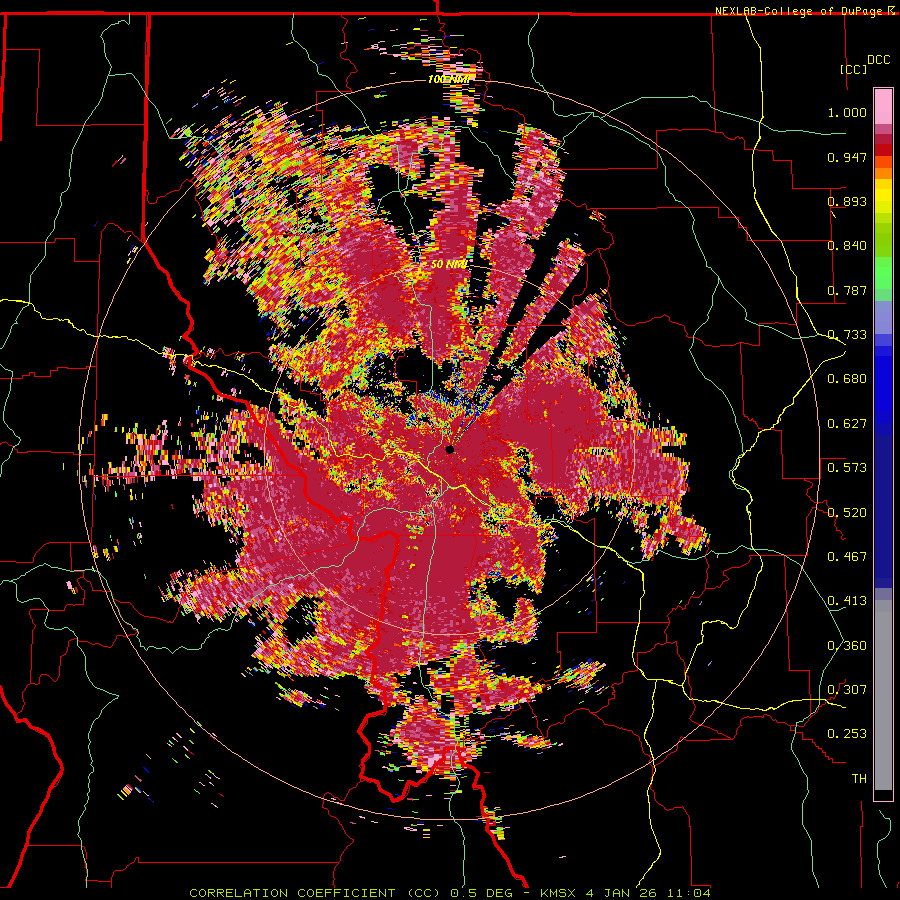Screen dimensions: 900x900
Task: Select the 0.787 scale value
Action: [x=847, y=290]
